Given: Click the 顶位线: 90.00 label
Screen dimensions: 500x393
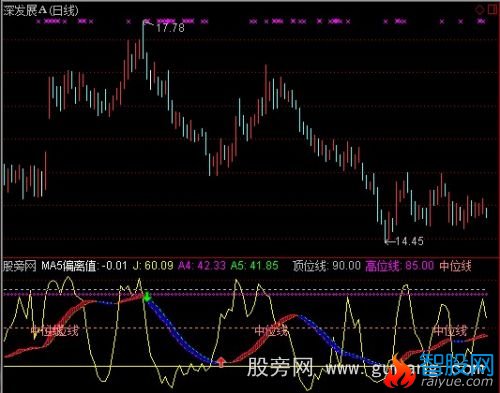Looking at the screenshot, I should (x=327, y=266).
